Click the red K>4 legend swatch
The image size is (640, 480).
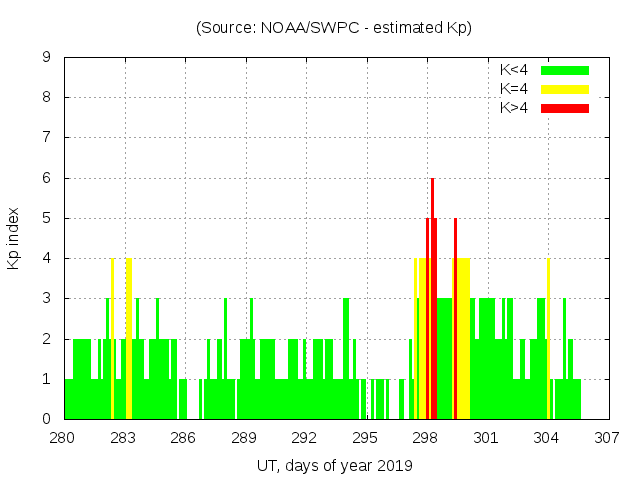[x=565, y=107]
